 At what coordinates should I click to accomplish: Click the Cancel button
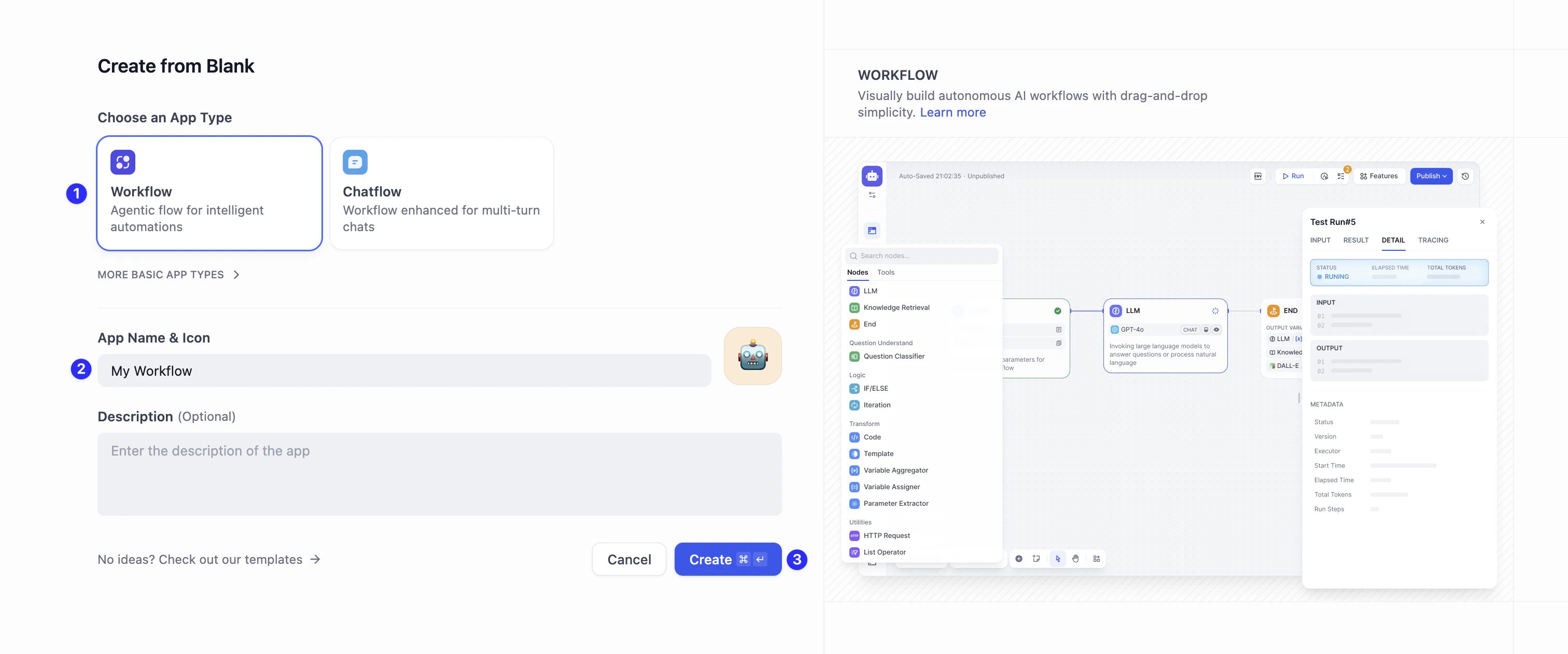(x=629, y=560)
